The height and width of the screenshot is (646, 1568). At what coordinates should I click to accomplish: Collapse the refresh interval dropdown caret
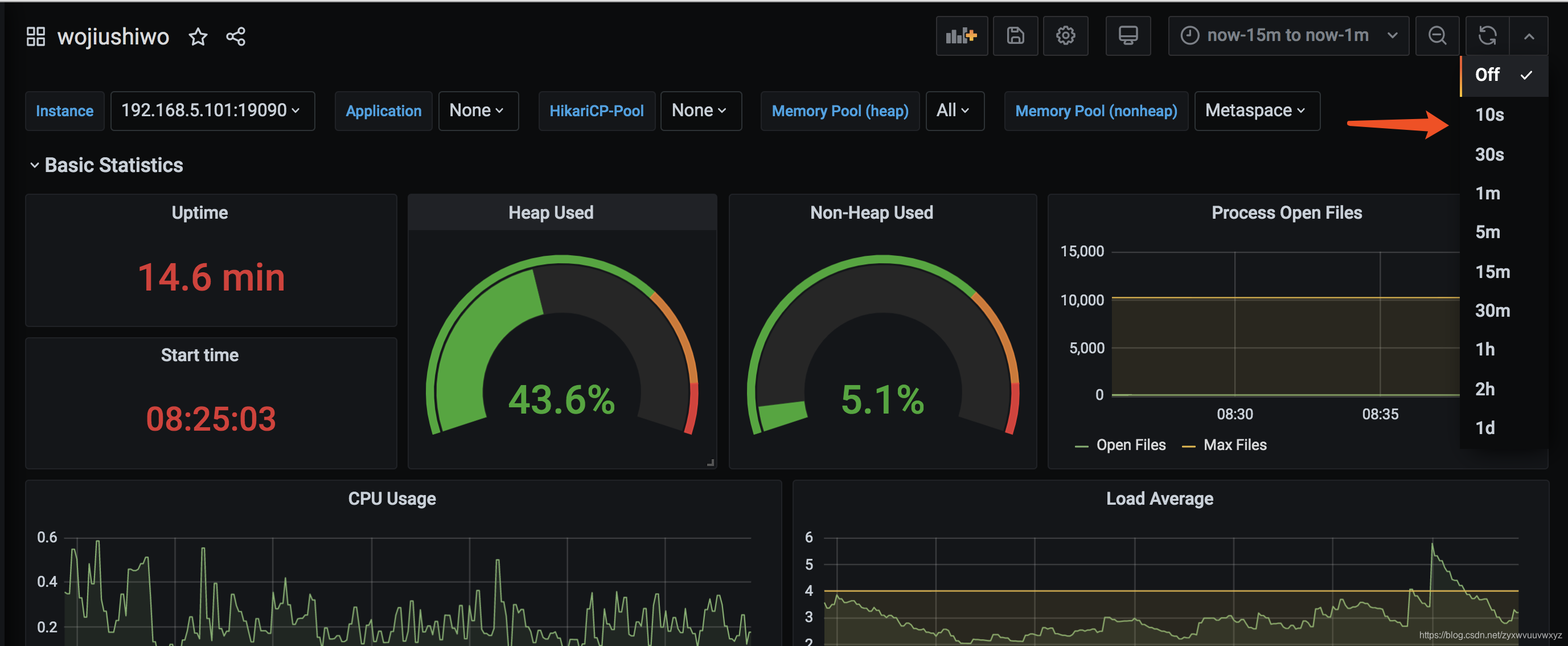point(1529,36)
